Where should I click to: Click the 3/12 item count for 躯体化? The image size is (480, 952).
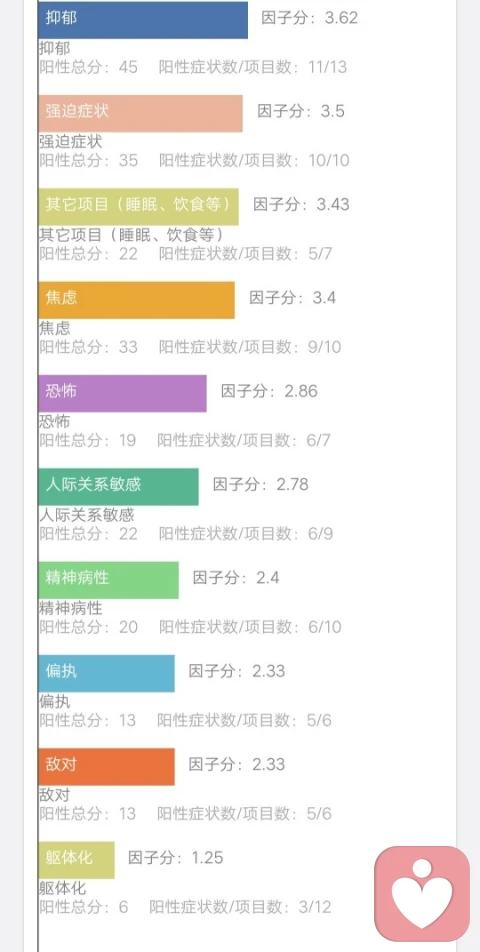point(314,908)
